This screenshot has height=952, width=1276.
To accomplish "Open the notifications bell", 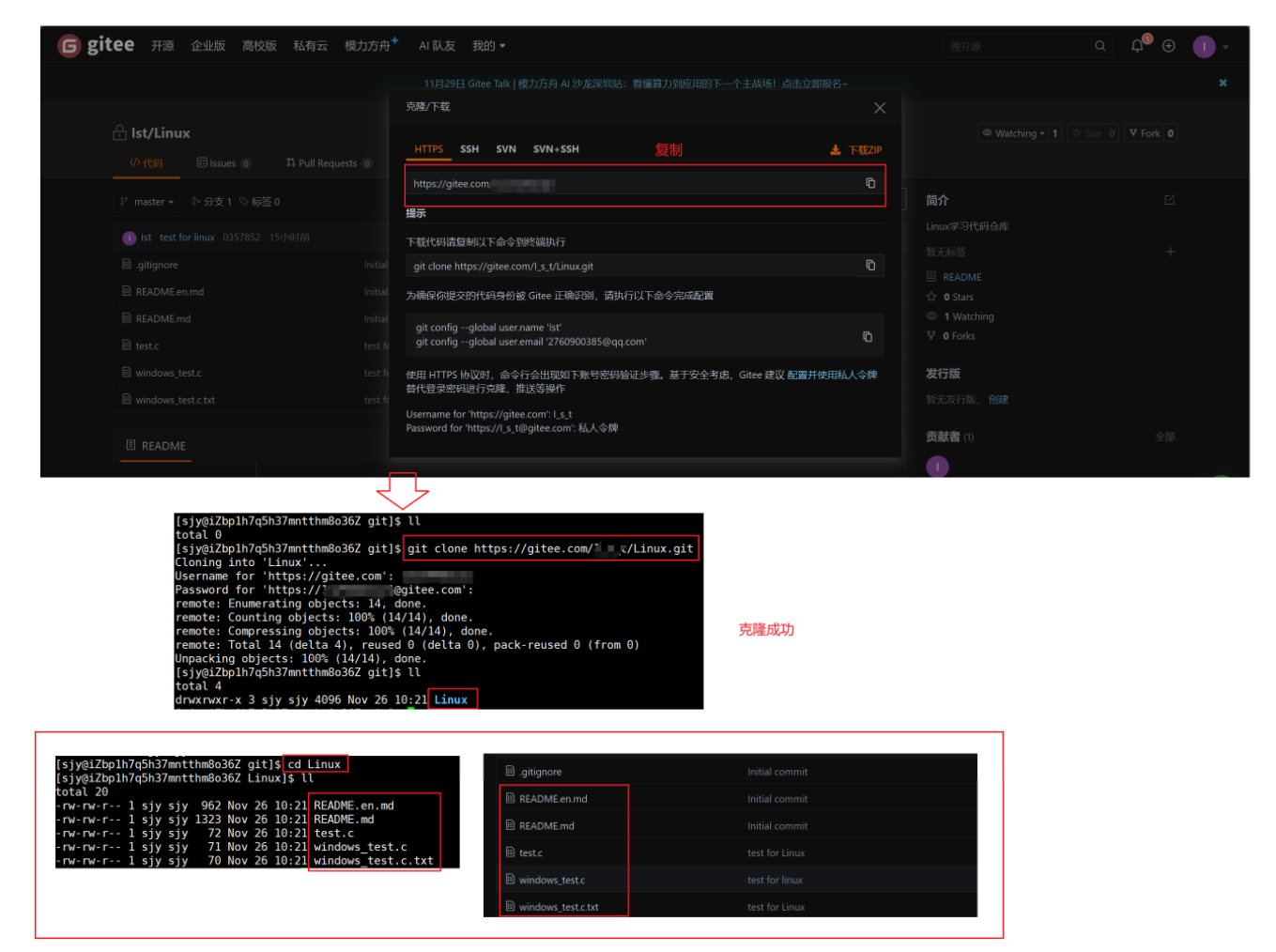I will pos(1138,46).
